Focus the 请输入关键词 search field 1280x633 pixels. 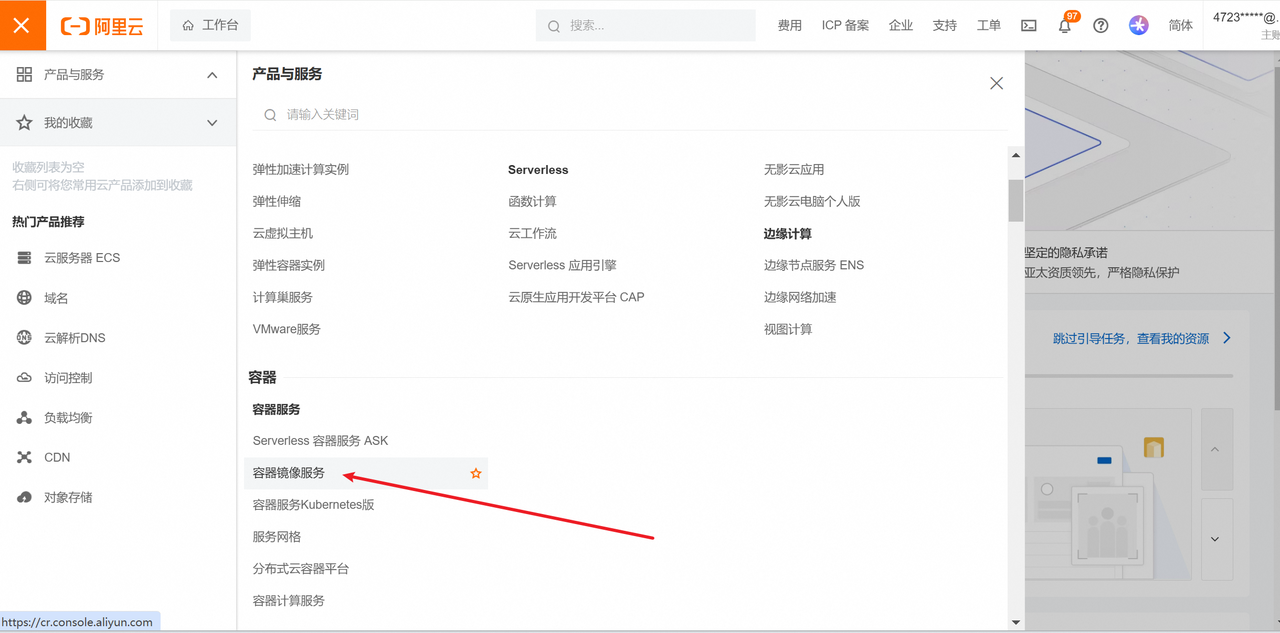coord(630,115)
